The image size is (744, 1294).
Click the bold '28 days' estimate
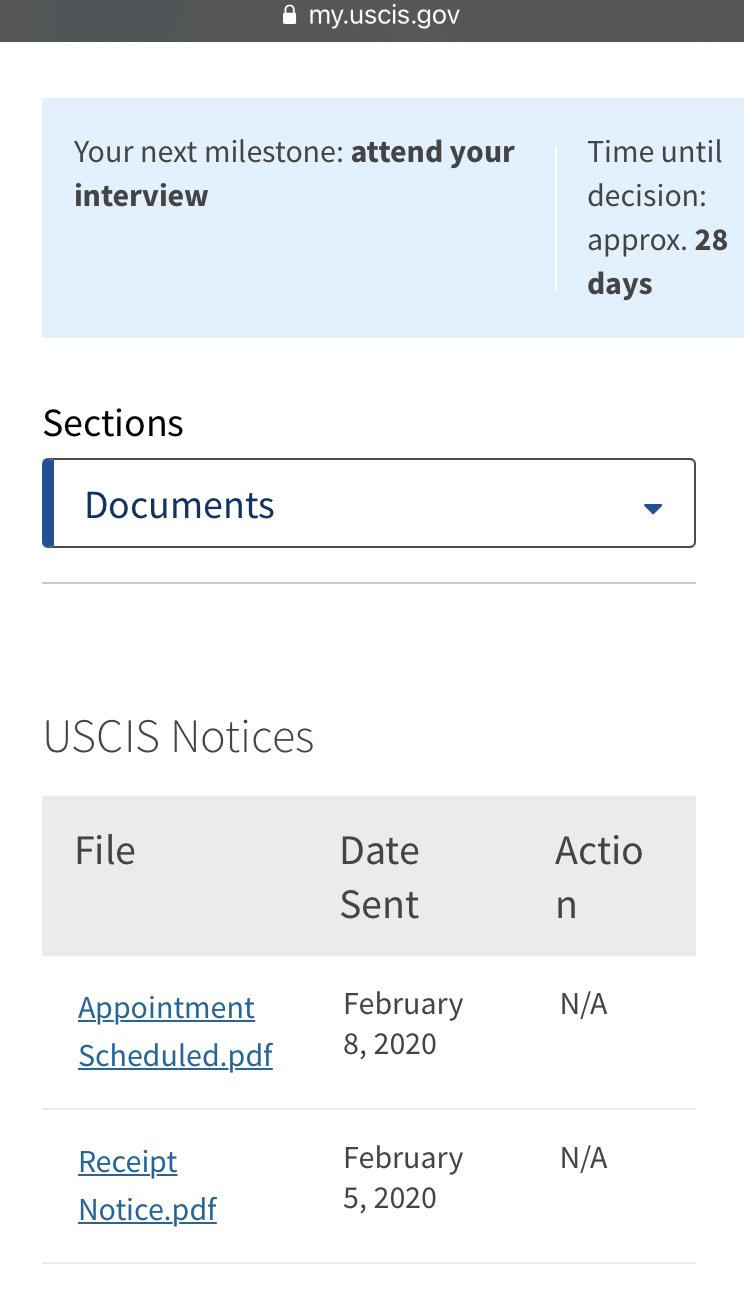point(657,262)
